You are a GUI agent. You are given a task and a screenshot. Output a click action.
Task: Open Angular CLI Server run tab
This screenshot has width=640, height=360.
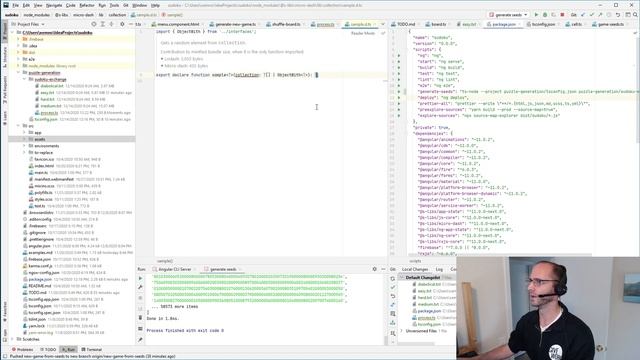[x=174, y=269]
